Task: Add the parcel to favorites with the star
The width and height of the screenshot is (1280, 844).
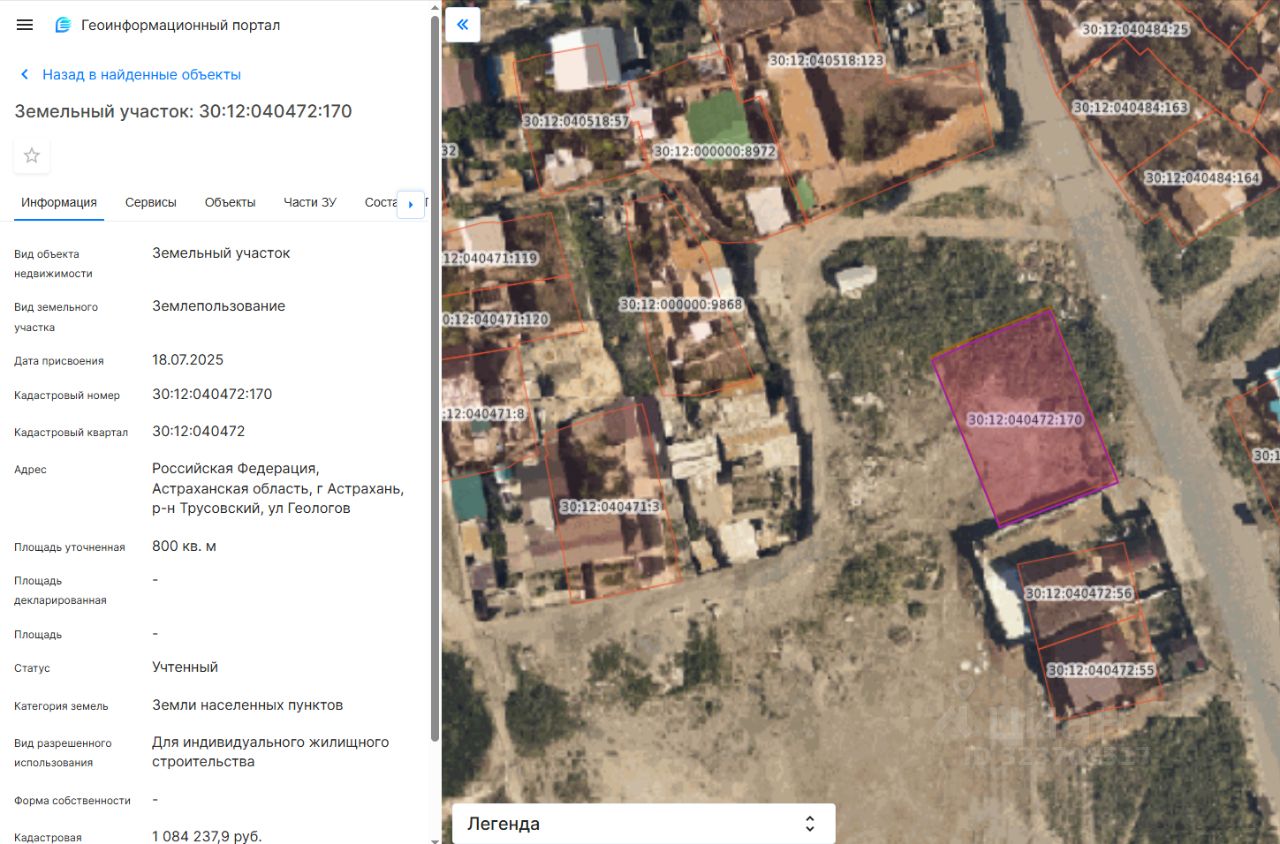Action: pyautogui.click(x=32, y=155)
